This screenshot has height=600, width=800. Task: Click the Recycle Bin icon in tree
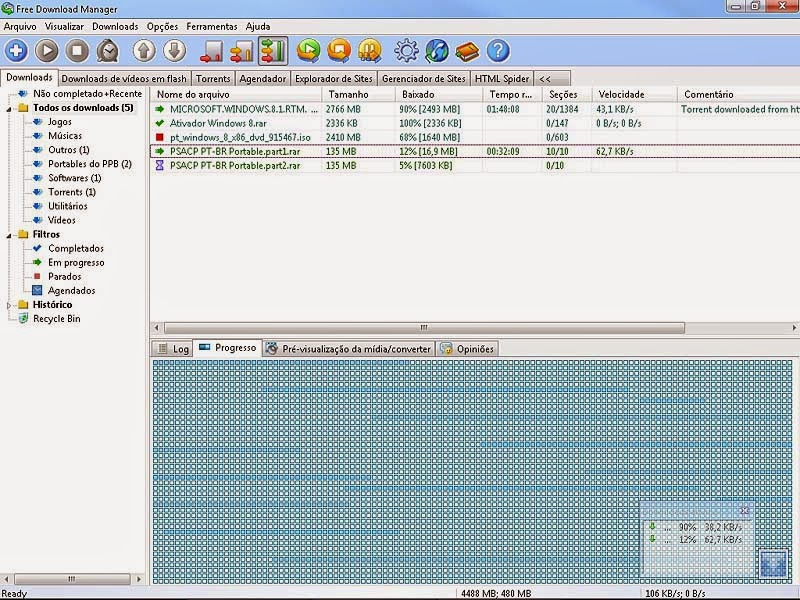23,318
